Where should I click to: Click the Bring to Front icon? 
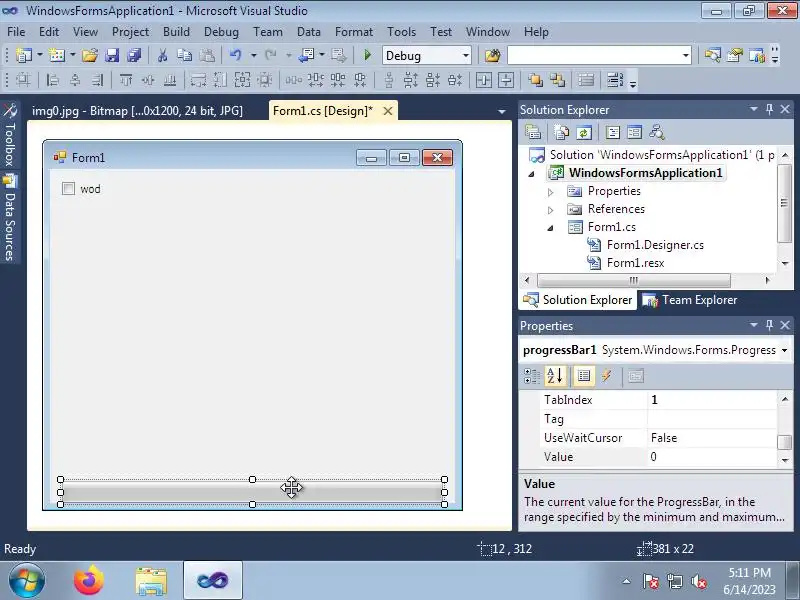pos(535,80)
